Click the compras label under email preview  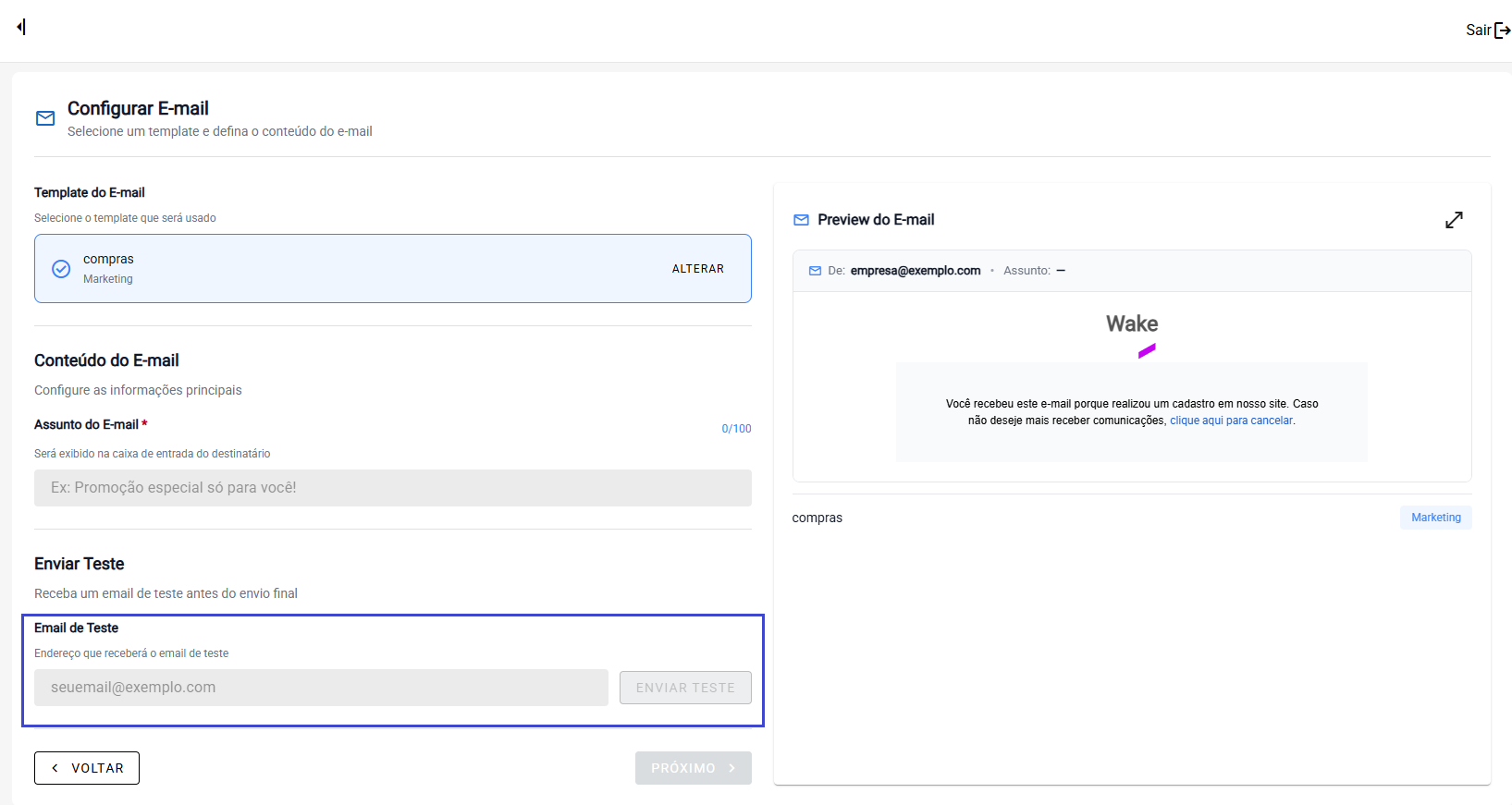tap(817, 518)
